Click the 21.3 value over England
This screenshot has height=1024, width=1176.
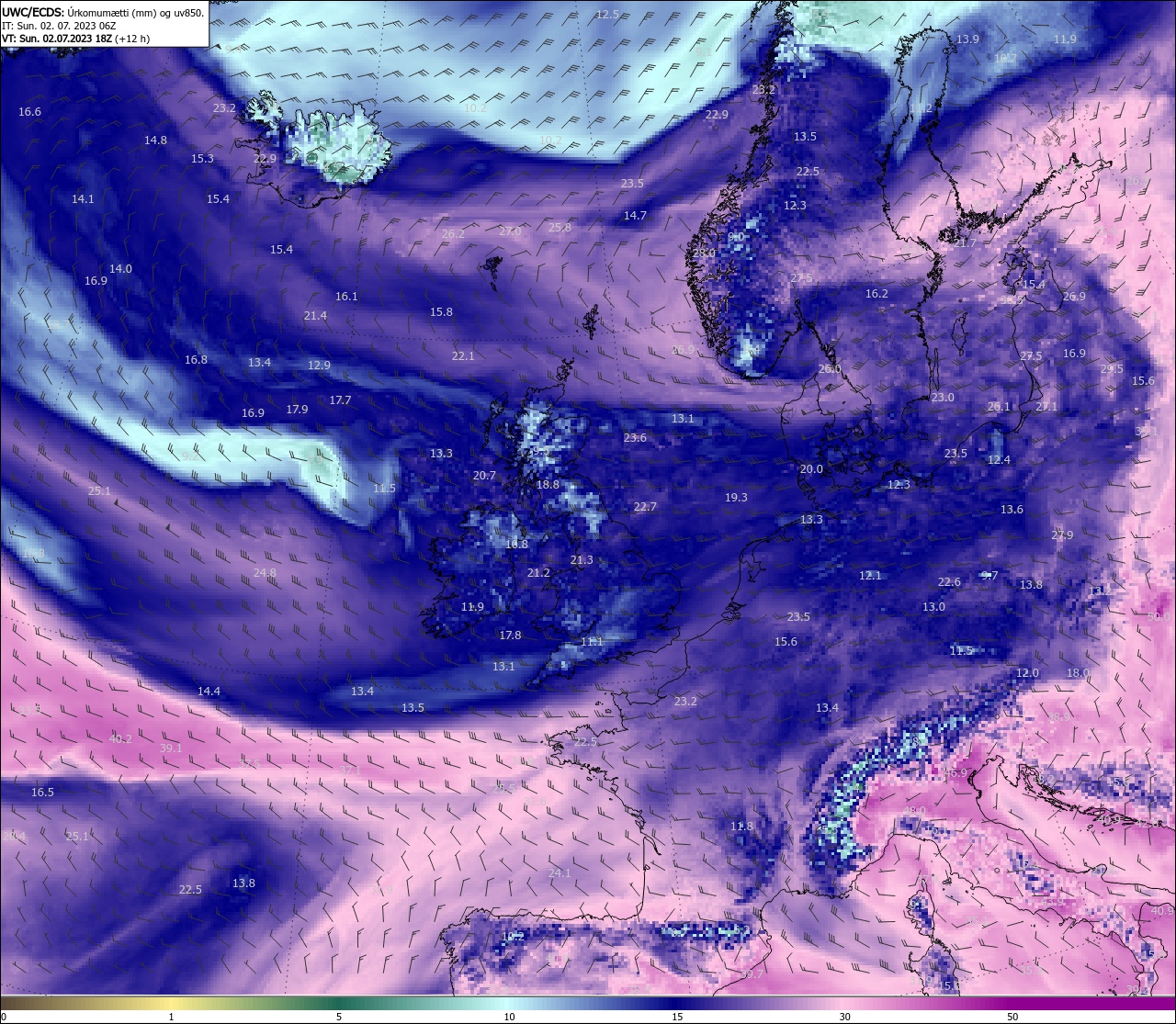582,559
